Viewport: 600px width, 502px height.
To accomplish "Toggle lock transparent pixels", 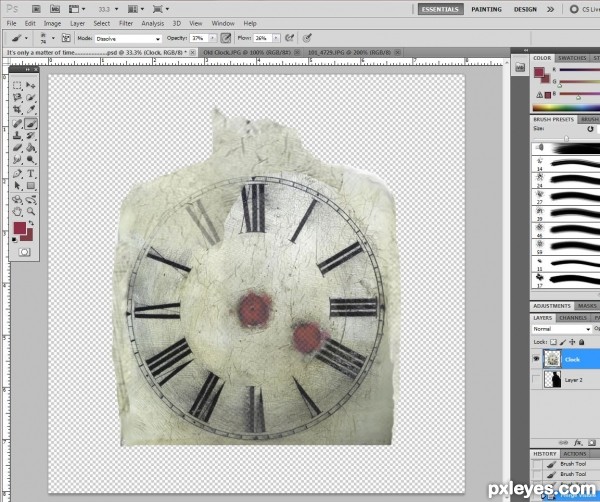I will [553, 342].
